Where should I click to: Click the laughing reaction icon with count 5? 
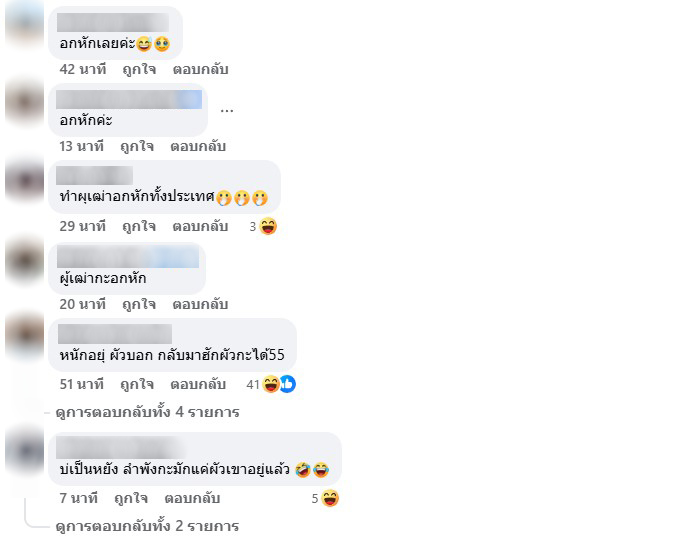[x=330, y=498]
